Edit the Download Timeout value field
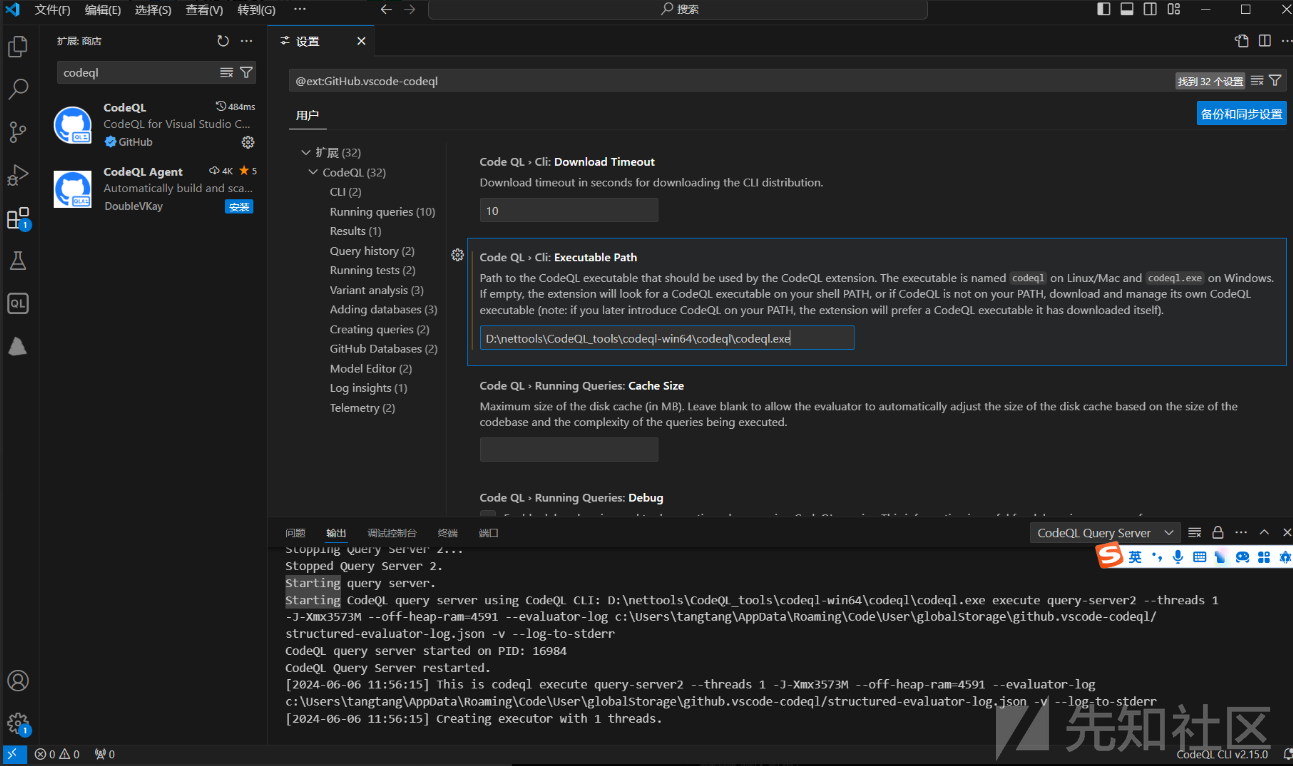1293x766 pixels. tap(569, 210)
